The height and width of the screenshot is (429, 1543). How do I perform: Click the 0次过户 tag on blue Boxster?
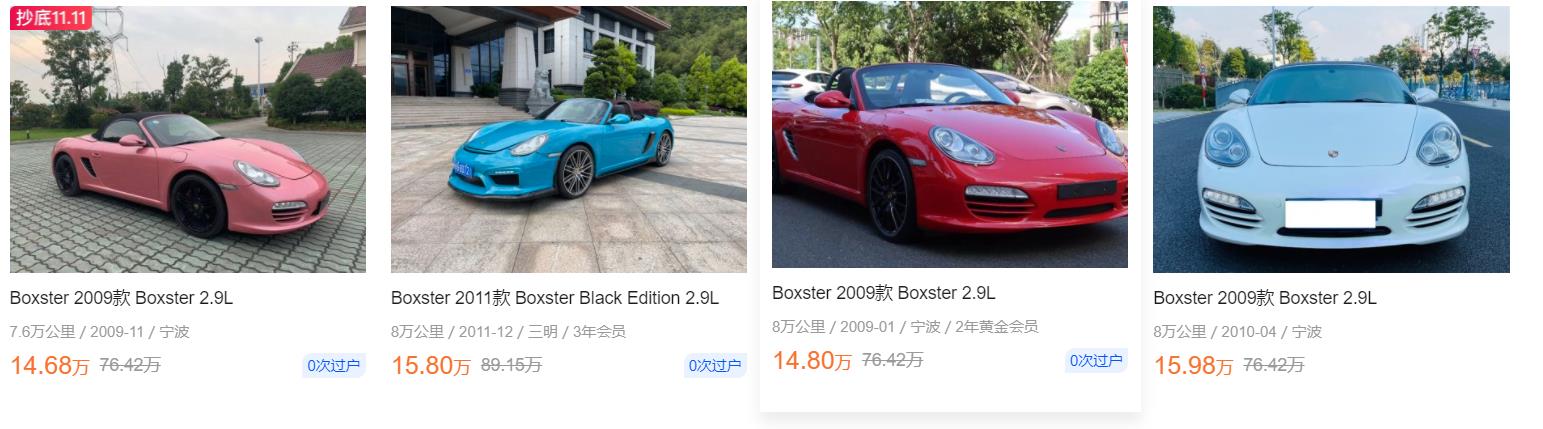[x=716, y=366]
